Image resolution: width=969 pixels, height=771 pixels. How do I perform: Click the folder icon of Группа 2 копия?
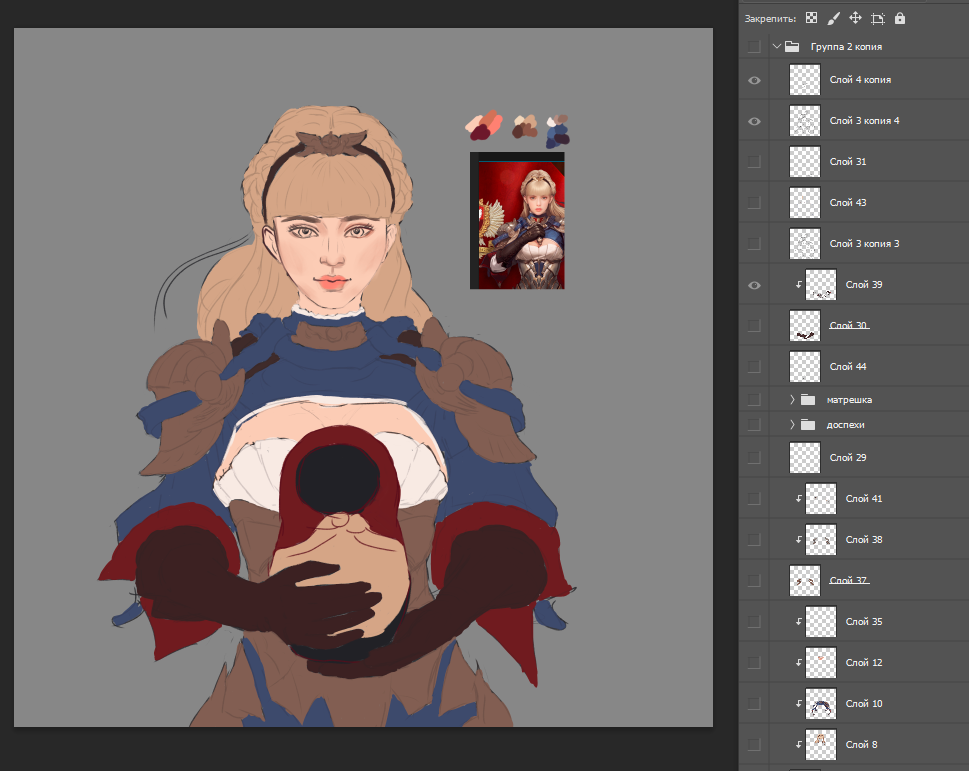pyautogui.click(x=792, y=46)
